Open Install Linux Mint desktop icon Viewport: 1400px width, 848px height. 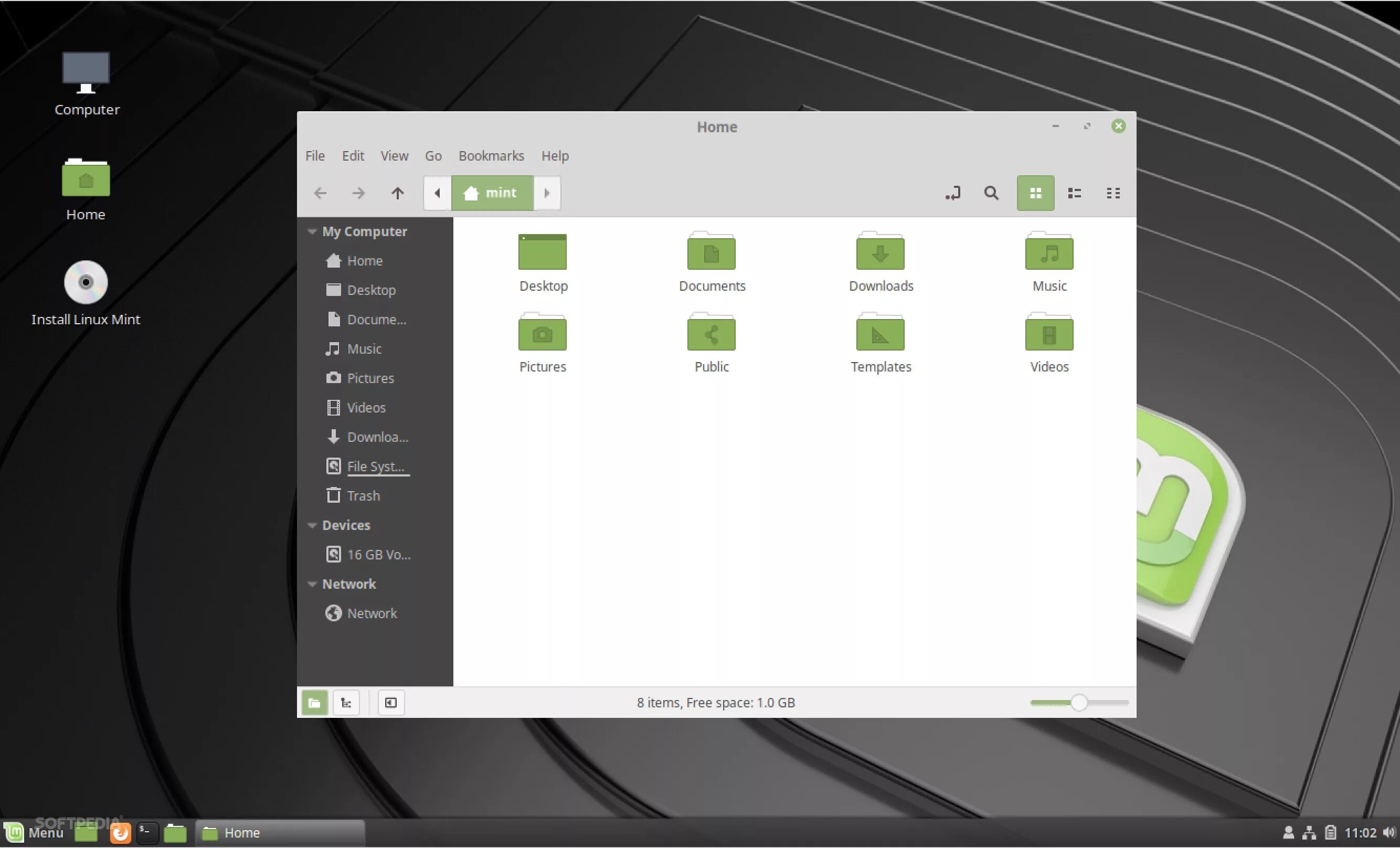coord(85,282)
